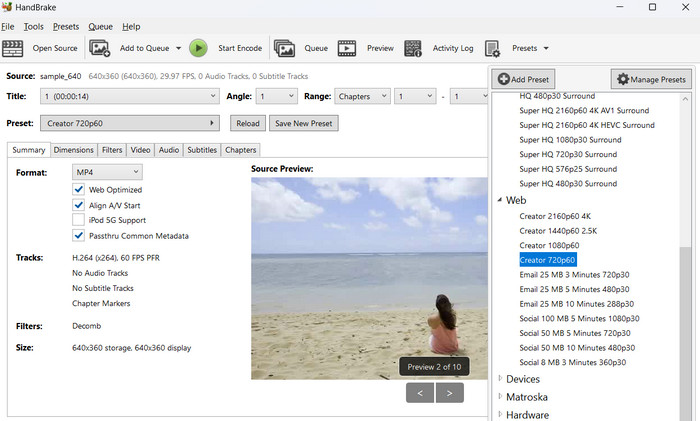The height and width of the screenshot is (421, 700).
Task: Toggle the Align A/V Start checkbox
Action: [x=79, y=205]
